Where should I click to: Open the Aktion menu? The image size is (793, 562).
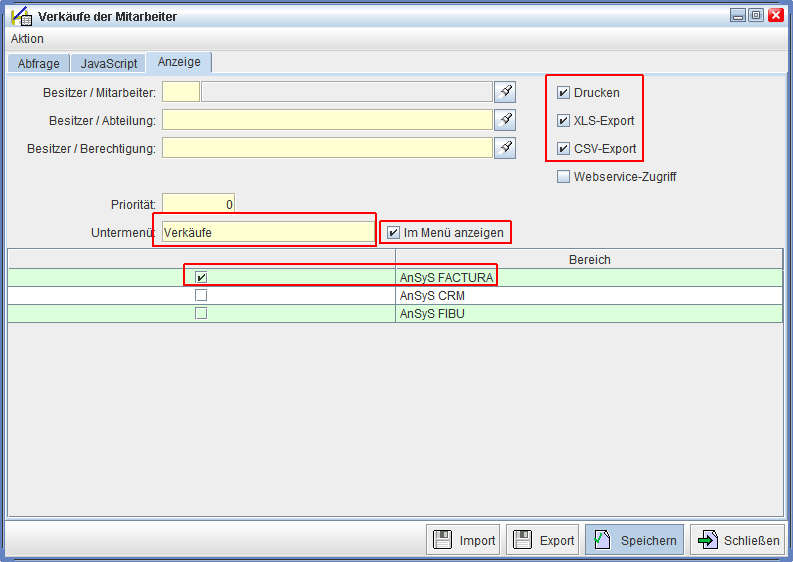click(x=27, y=39)
